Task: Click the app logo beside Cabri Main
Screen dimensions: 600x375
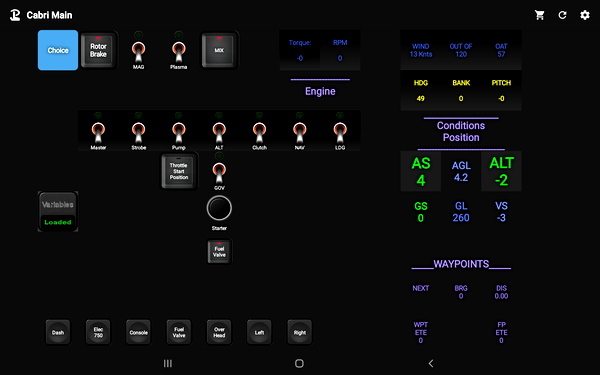Action: point(15,15)
